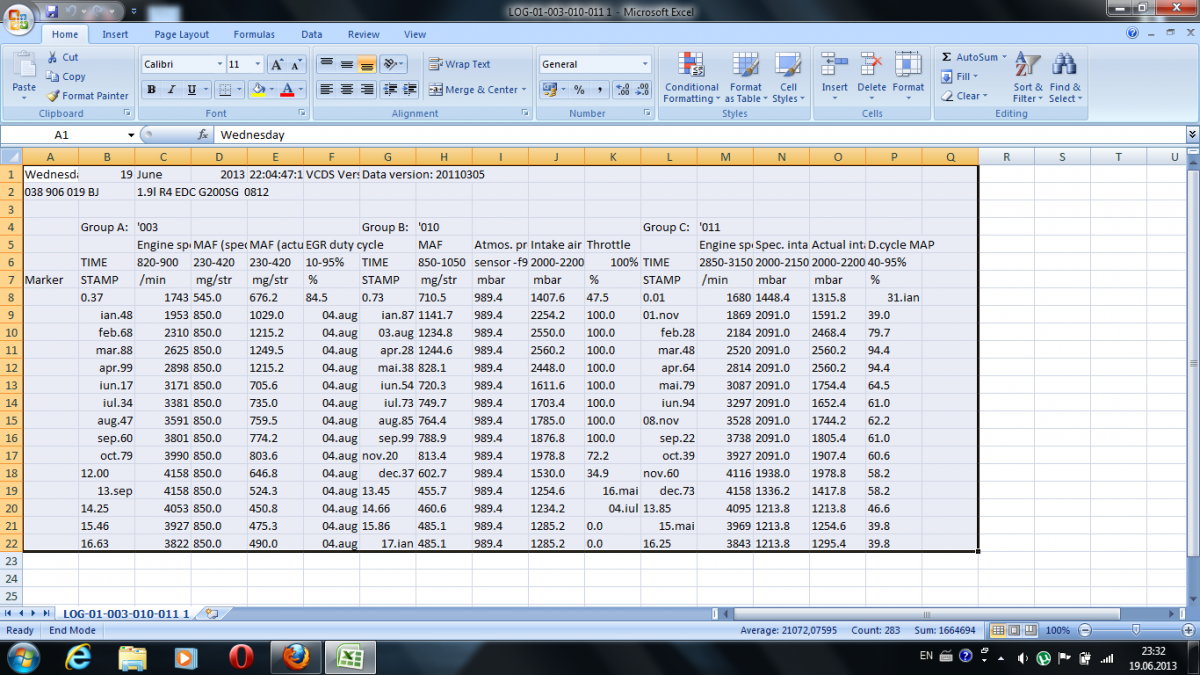
Task: Open Firefox from the taskbar
Action: (293, 657)
